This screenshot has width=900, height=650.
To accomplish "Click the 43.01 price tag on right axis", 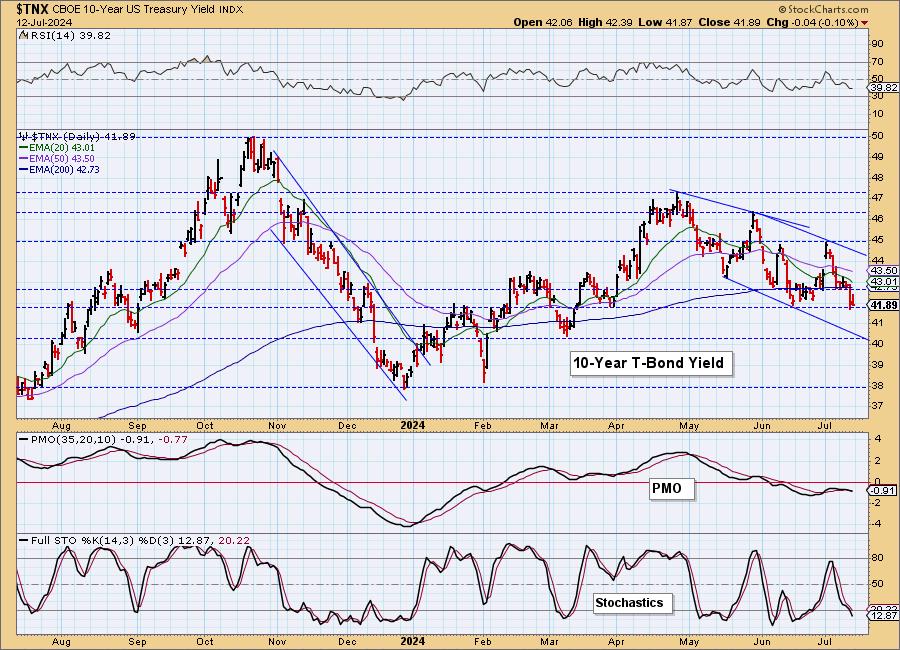I will click(883, 281).
